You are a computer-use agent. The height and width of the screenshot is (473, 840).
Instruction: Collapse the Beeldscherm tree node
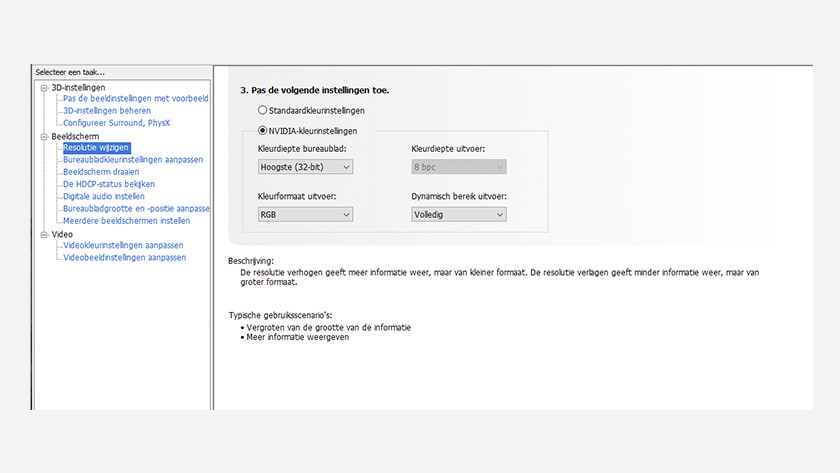[x=43, y=136]
